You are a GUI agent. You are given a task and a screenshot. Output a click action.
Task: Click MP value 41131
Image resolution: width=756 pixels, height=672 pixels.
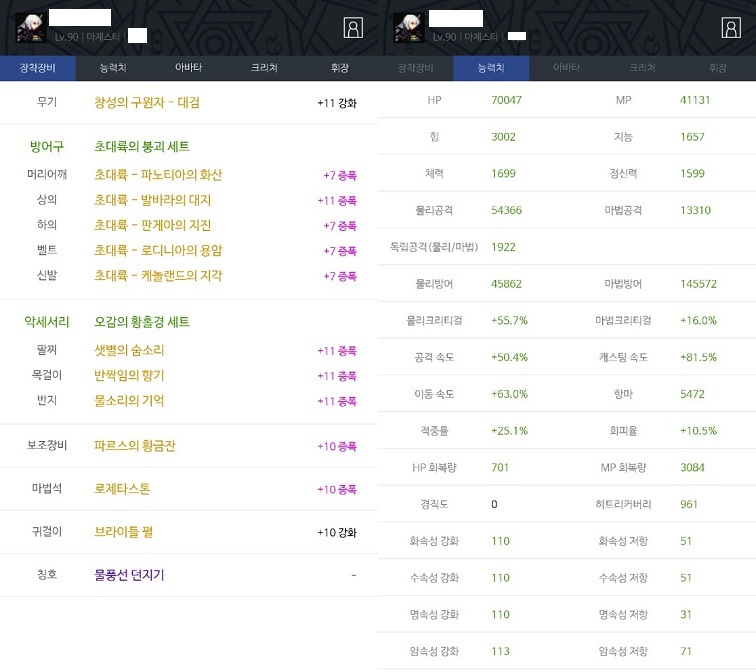pyautogui.click(x=695, y=100)
